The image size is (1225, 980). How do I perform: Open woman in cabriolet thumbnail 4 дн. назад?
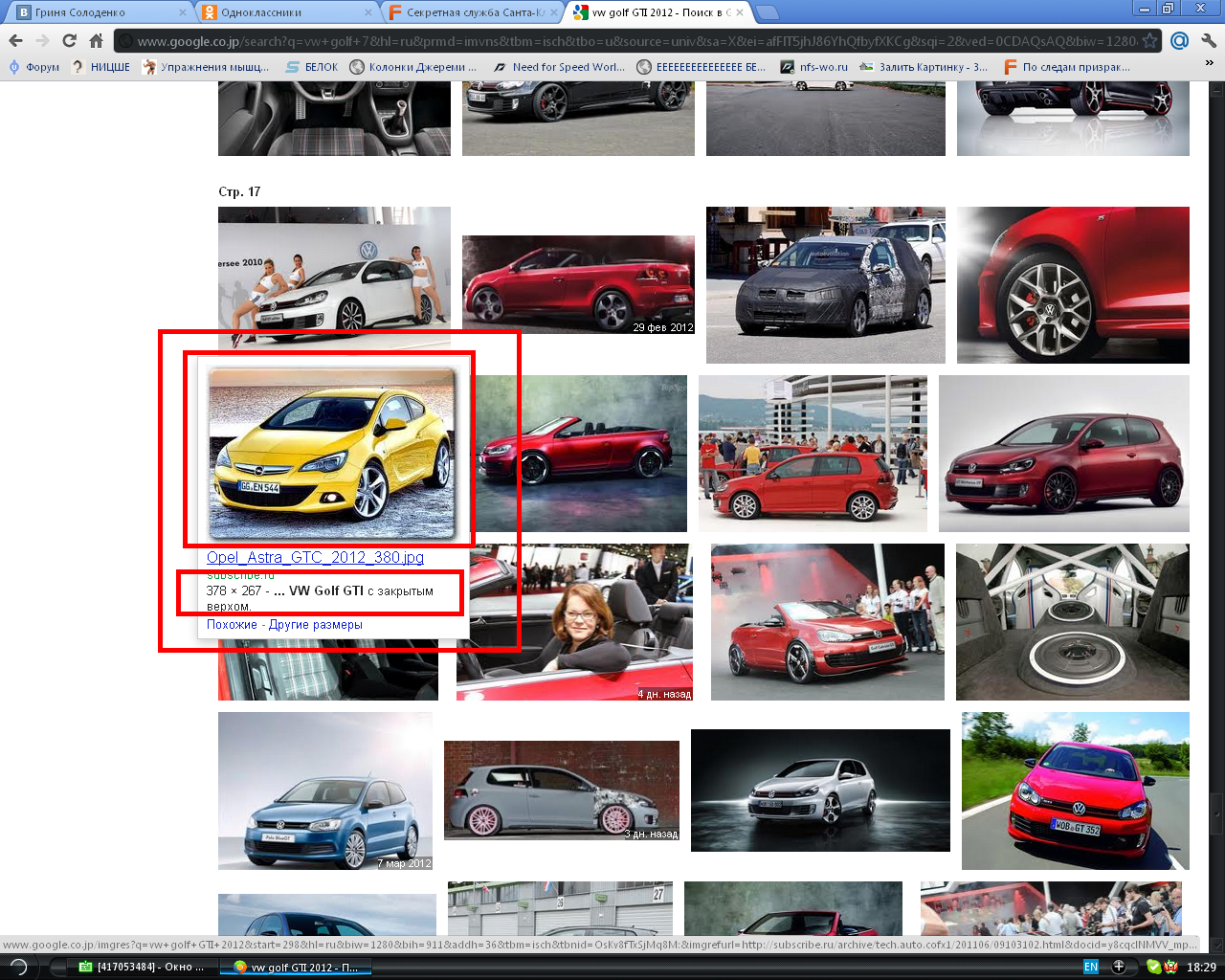574,622
